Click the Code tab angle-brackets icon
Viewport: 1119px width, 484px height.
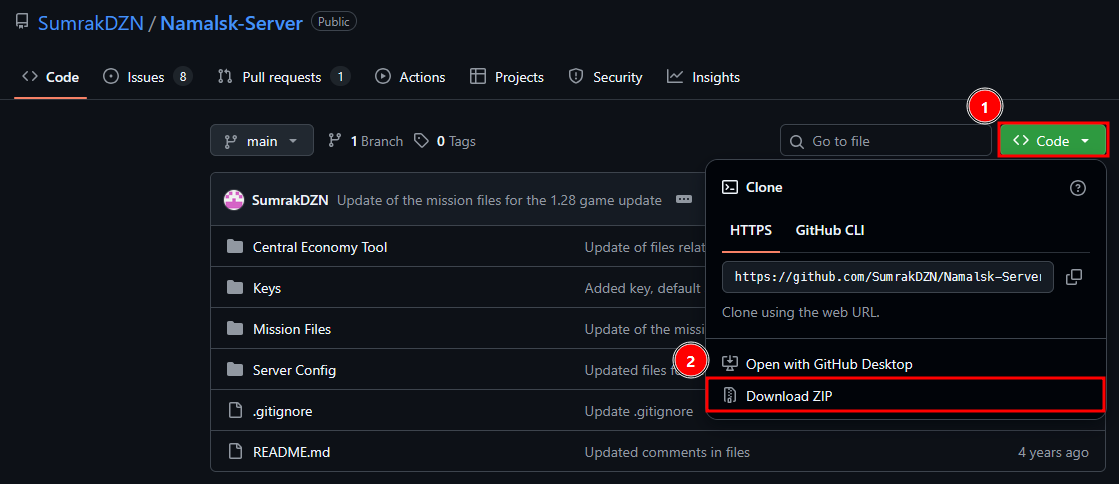click(29, 76)
